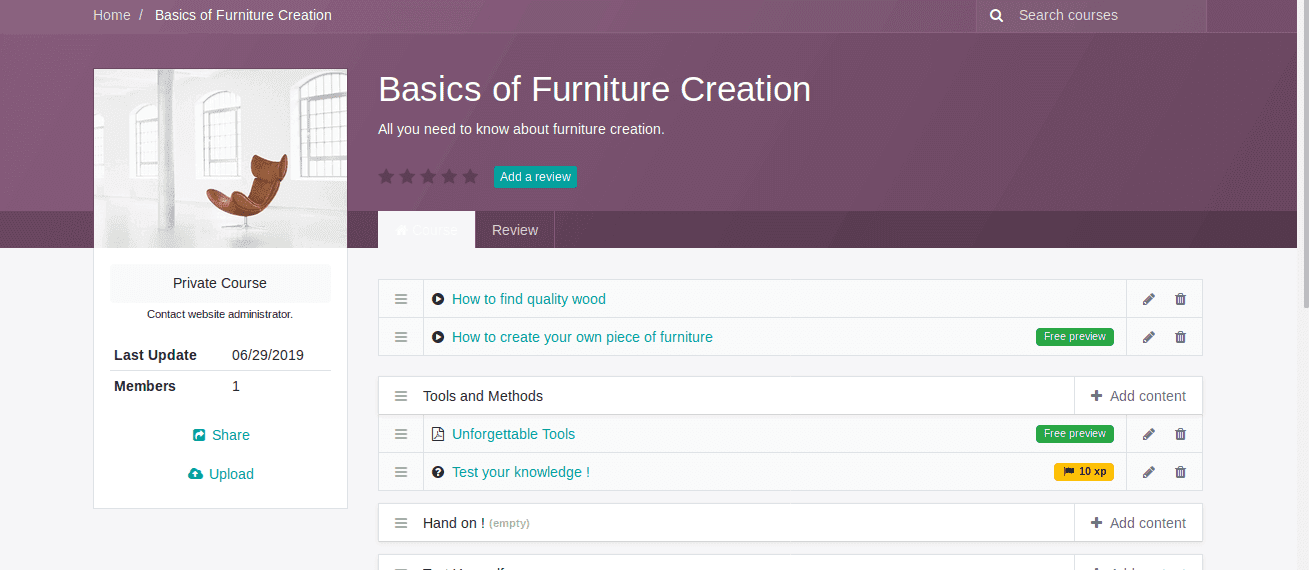Click the Hand on ! section title

(x=454, y=523)
